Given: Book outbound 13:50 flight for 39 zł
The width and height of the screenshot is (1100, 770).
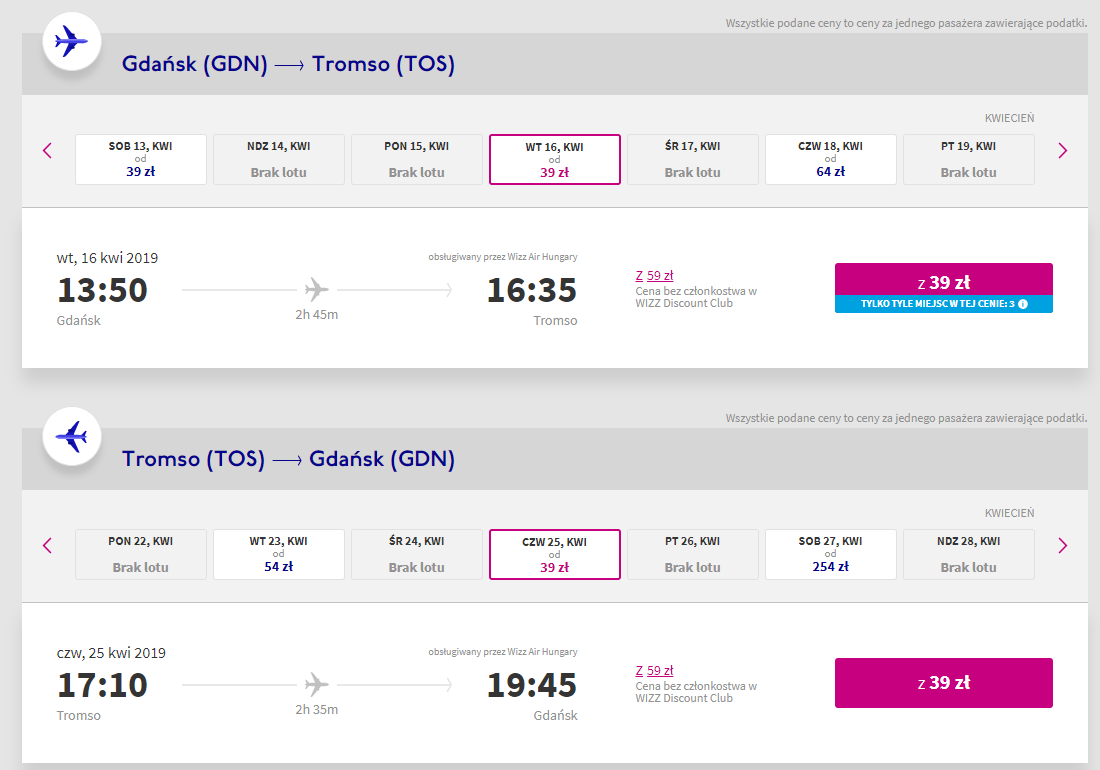Looking at the screenshot, I should coord(943,281).
